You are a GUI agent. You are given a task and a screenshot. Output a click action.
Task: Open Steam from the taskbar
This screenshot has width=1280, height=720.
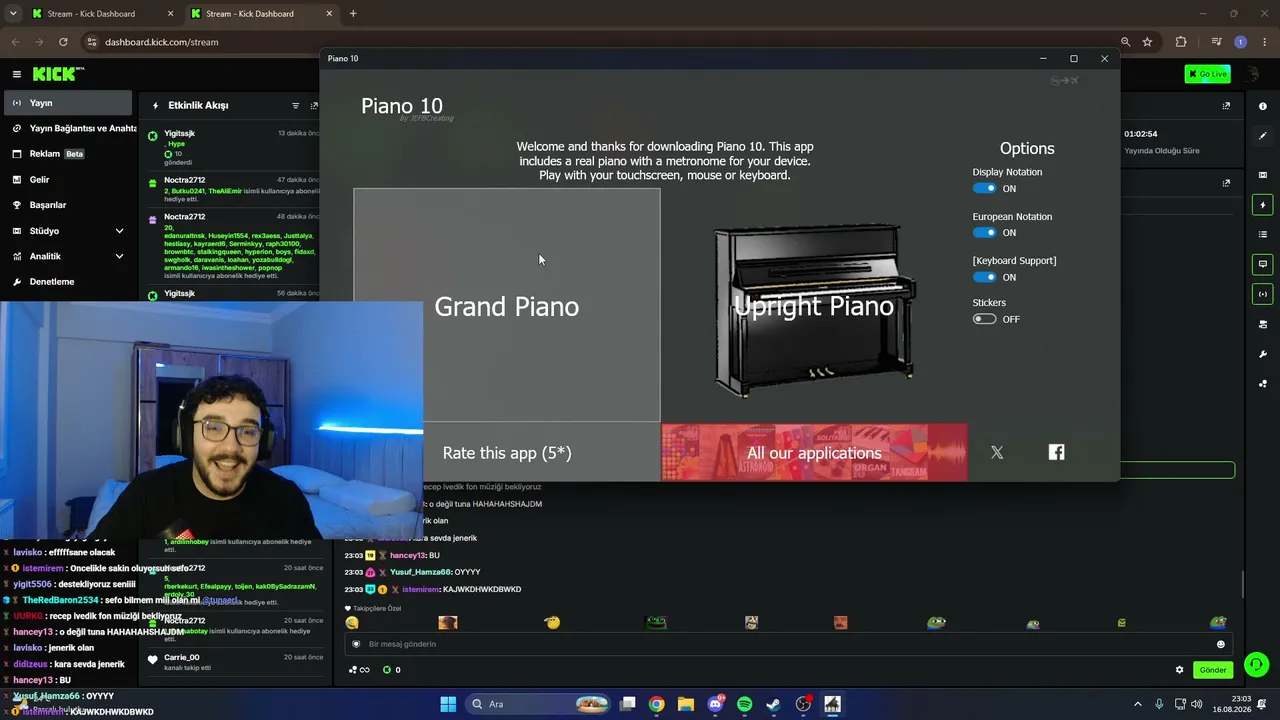pos(773,704)
